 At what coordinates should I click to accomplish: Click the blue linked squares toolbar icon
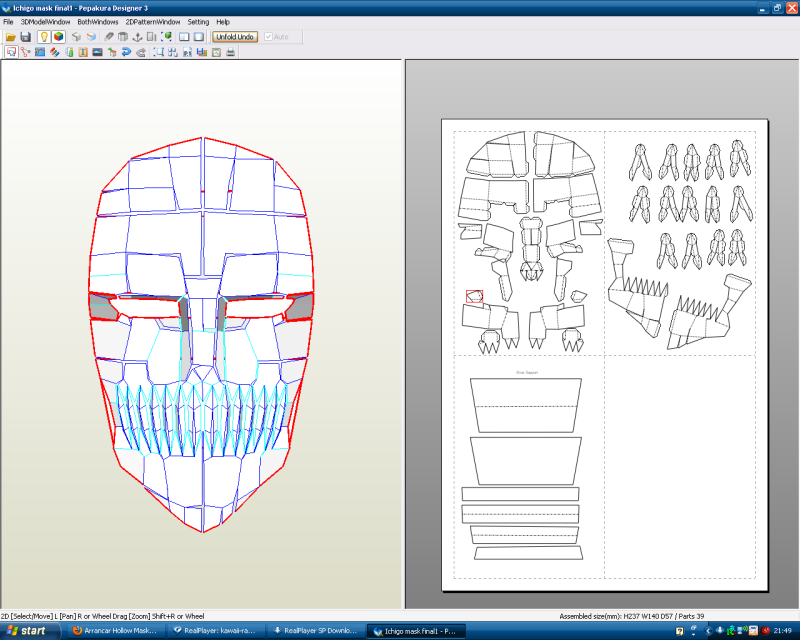click(x=173, y=52)
